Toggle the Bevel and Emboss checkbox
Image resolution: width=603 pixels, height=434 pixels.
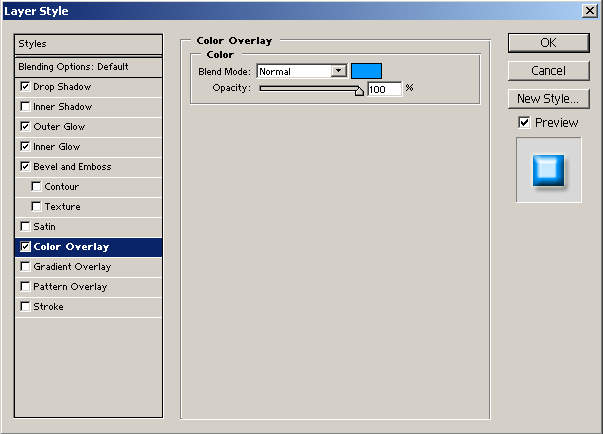[25, 166]
